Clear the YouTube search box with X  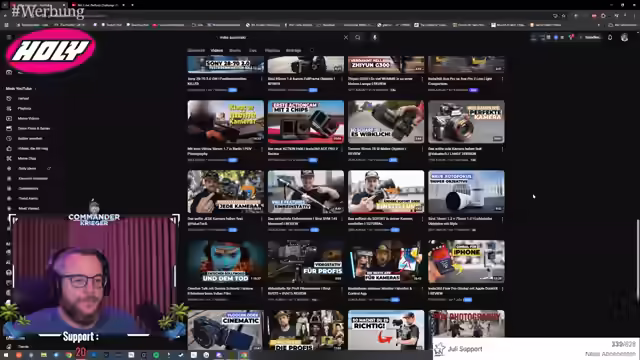346,38
